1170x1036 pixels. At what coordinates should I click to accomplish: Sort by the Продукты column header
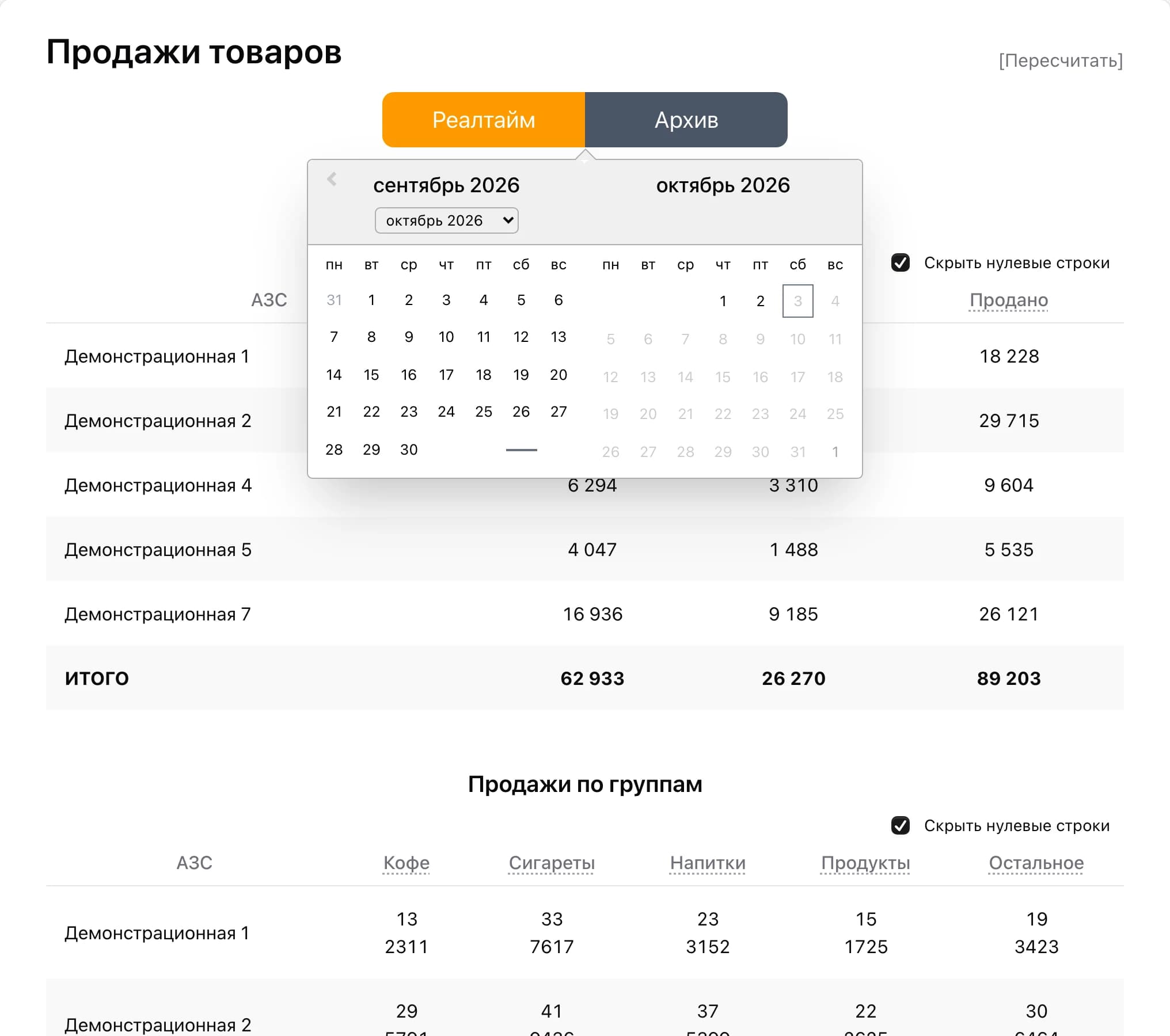click(865, 863)
